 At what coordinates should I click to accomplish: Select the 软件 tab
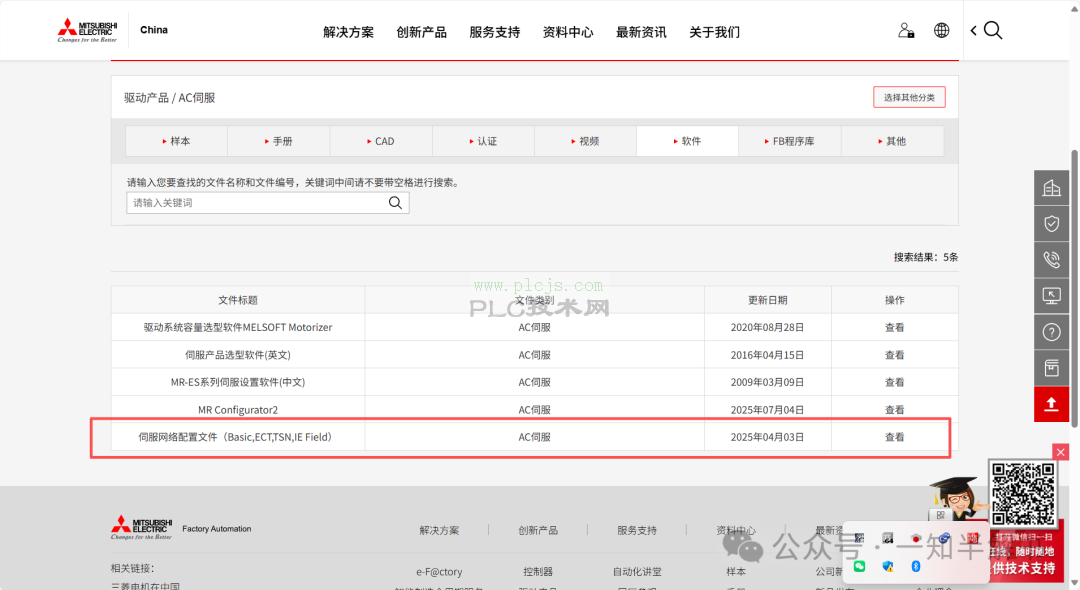pyautogui.click(x=687, y=141)
